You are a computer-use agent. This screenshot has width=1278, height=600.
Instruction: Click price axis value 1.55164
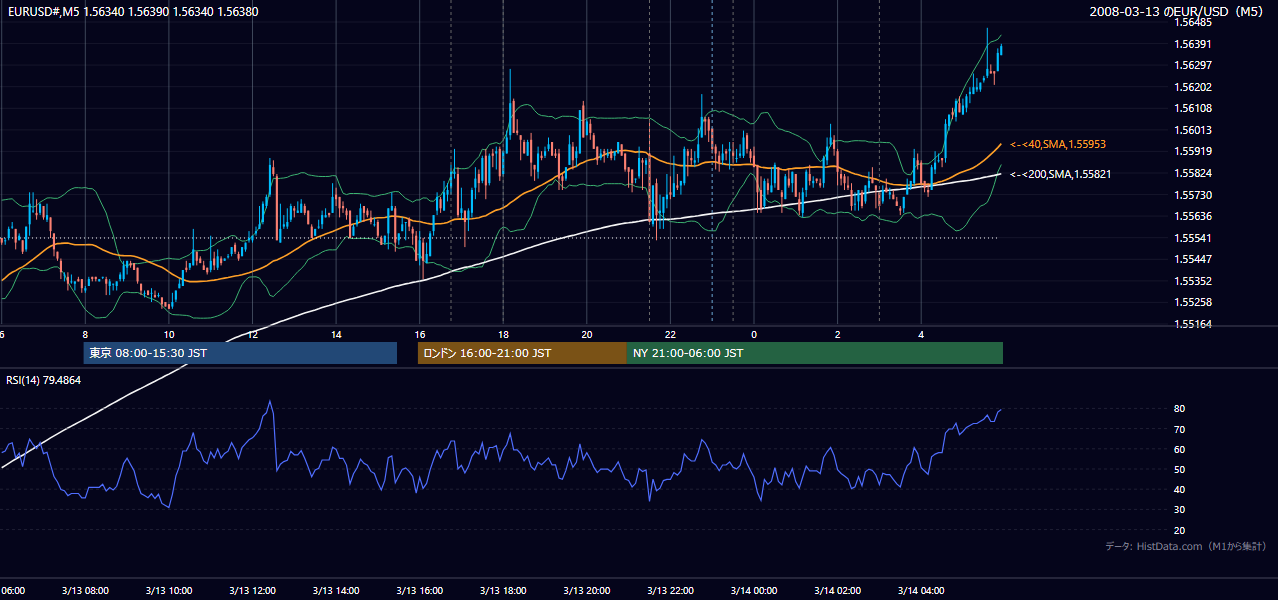(1192, 324)
